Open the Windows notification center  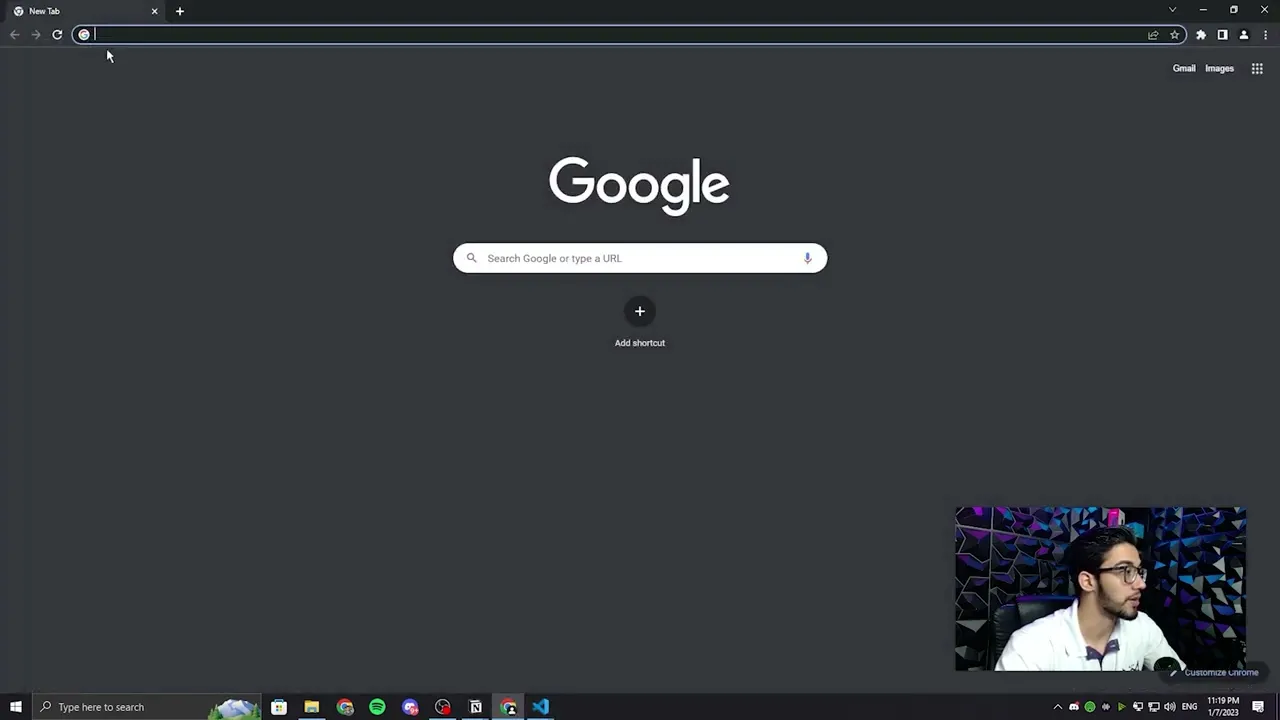1258,707
